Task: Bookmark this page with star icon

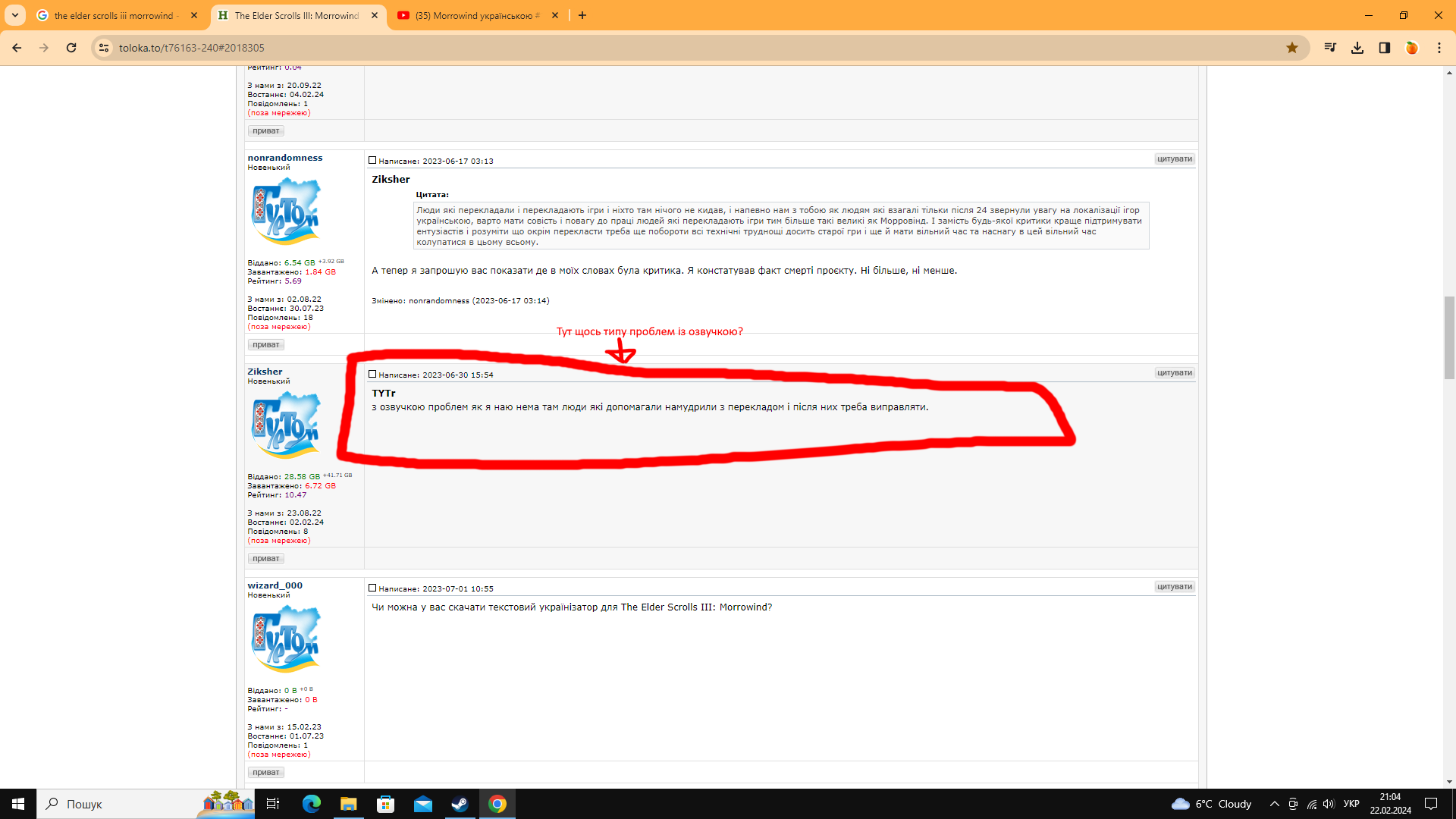Action: [x=1292, y=48]
